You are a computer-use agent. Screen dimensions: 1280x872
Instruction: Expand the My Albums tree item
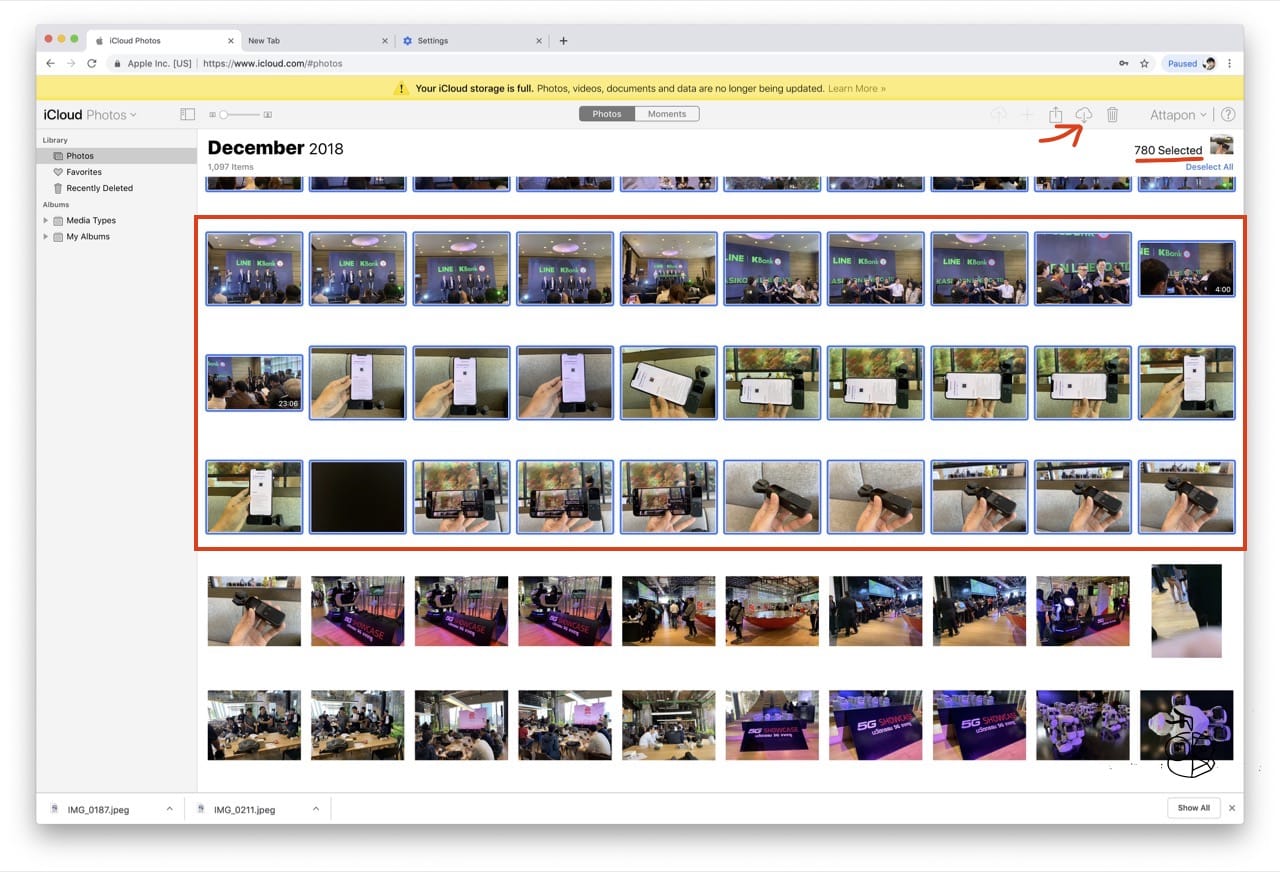pyautogui.click(x=86, y=236)
